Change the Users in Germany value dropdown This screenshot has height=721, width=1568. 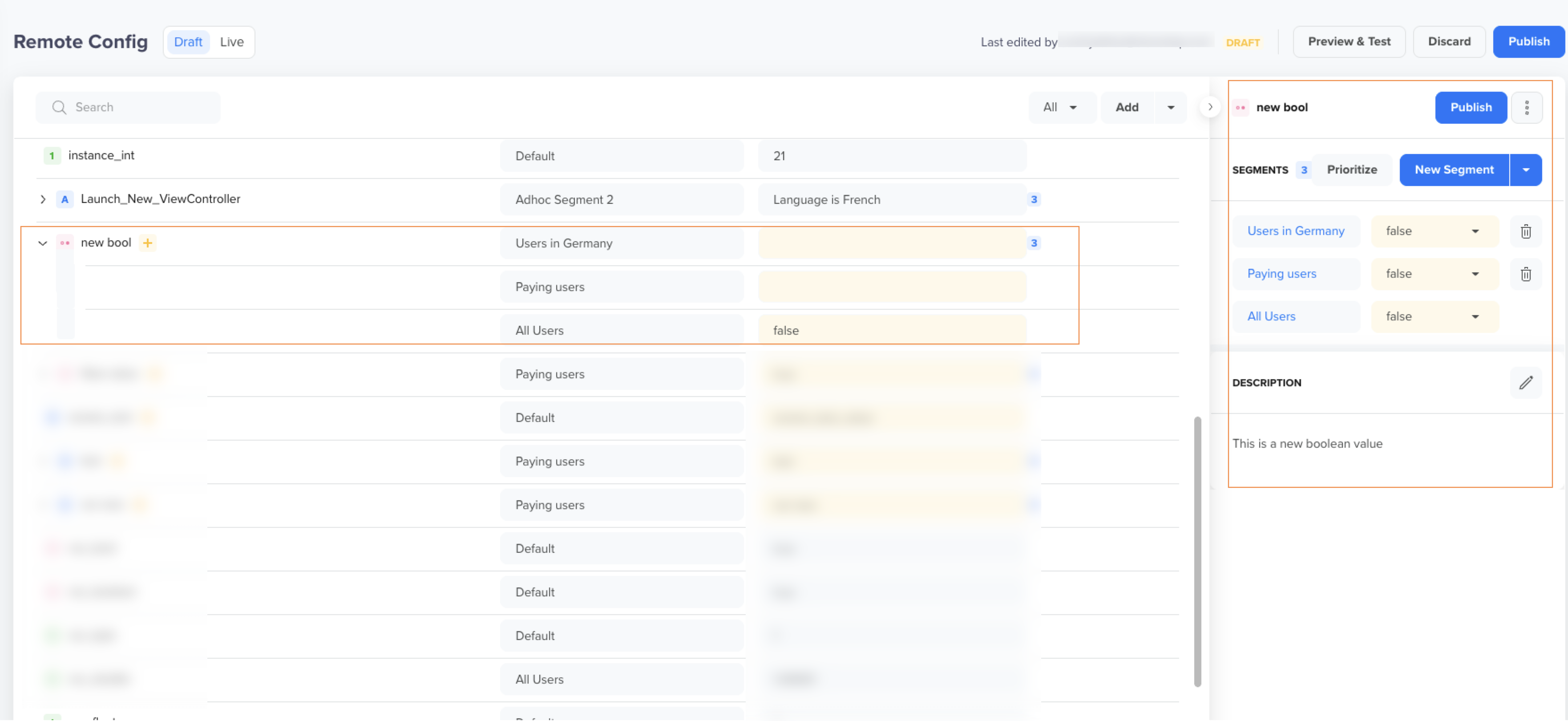tap(1434, 231)
